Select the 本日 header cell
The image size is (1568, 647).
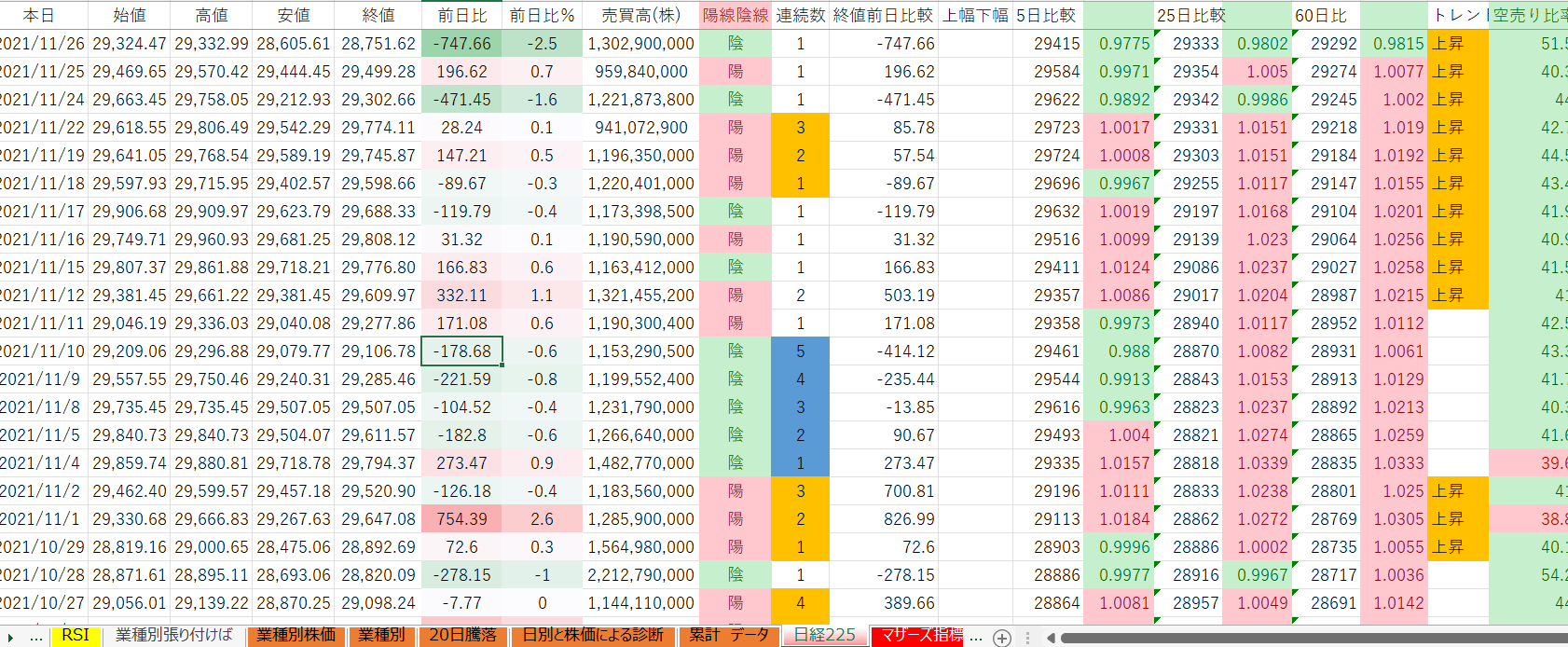pyautogui.click(x=43, y=15)
